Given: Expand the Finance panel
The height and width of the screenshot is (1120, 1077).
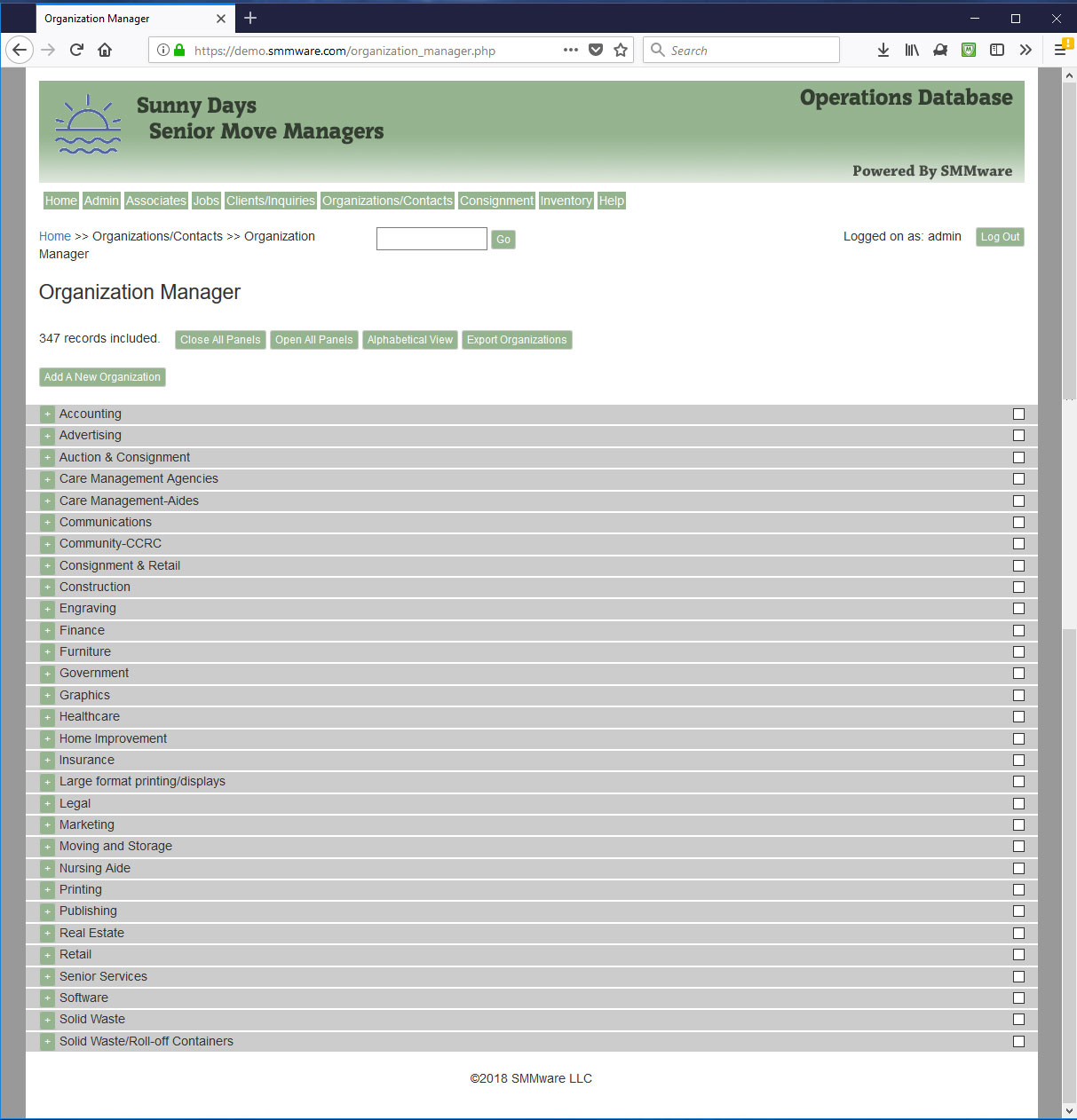Looking at the screenshot, I should pos(48,631).
